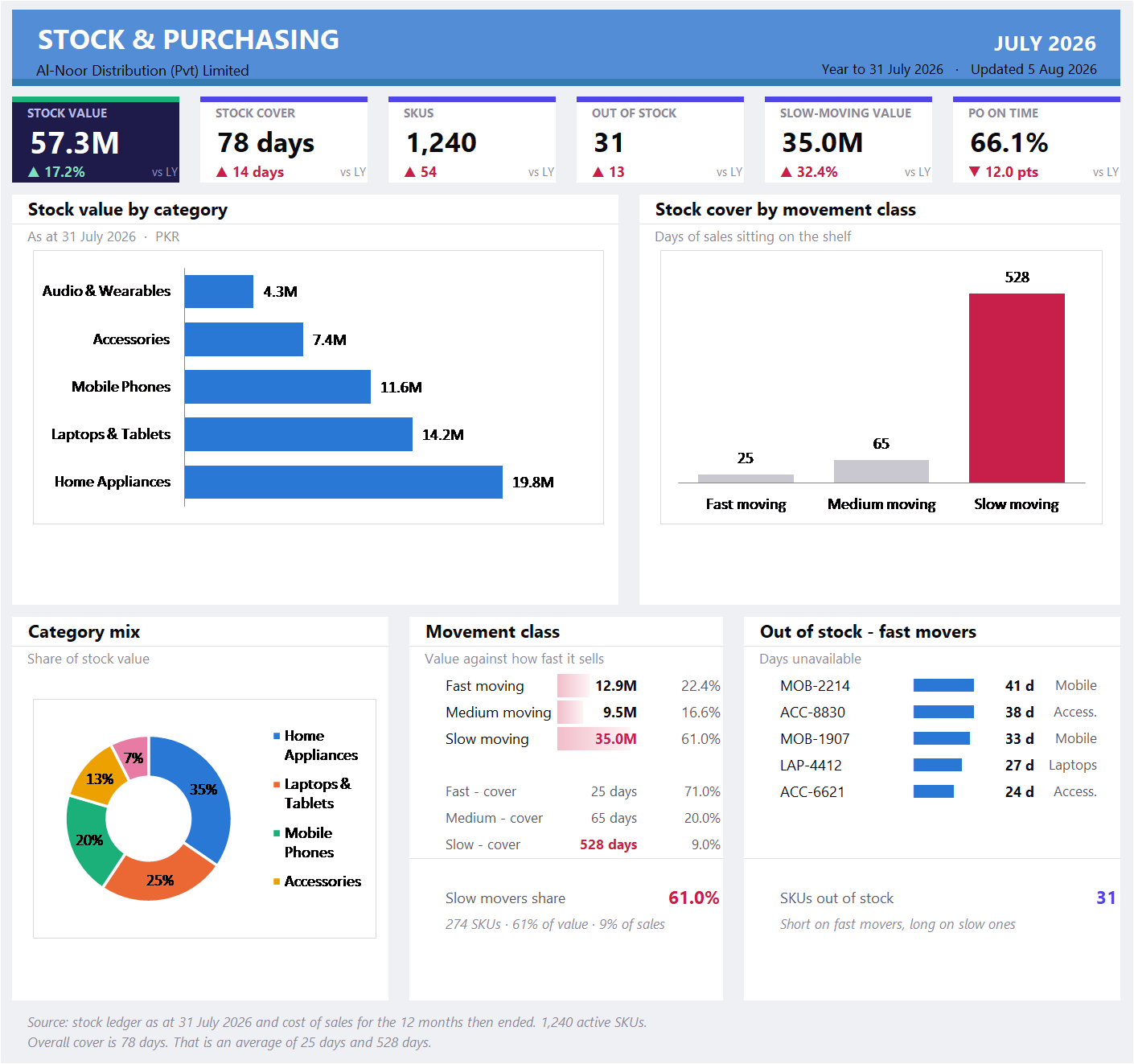Click the ACC-8830 SKU code
Image resolution: width=1134 pixels, height=1064 pixels.
813,713
